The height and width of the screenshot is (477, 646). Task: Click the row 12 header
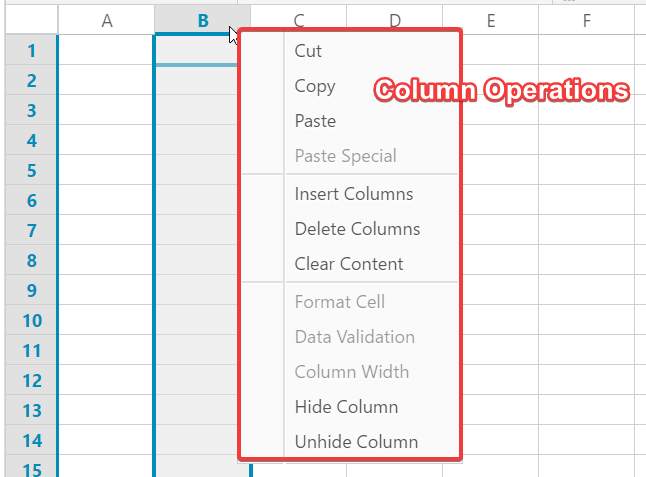coord(30,380)
